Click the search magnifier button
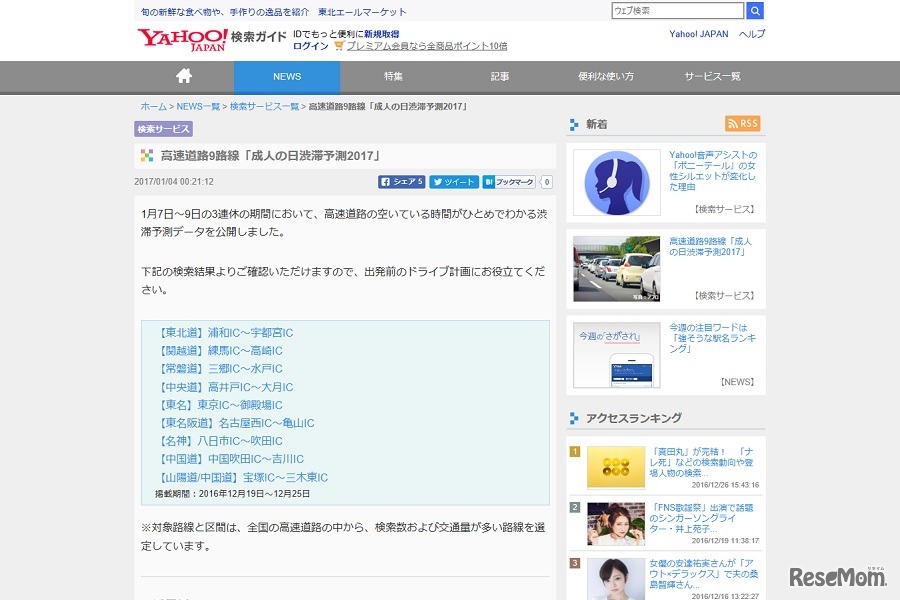Viewport: 900px width, 600px height. [755, 11]
